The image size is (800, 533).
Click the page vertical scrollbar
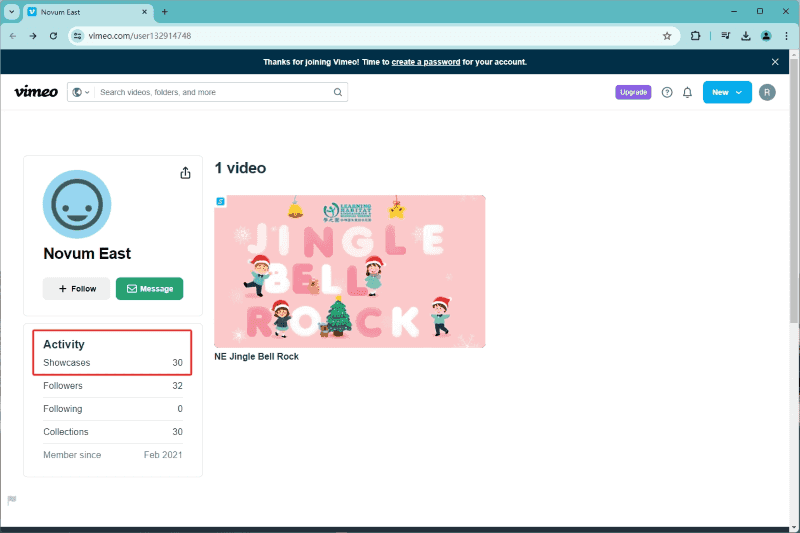coord(794,191)
